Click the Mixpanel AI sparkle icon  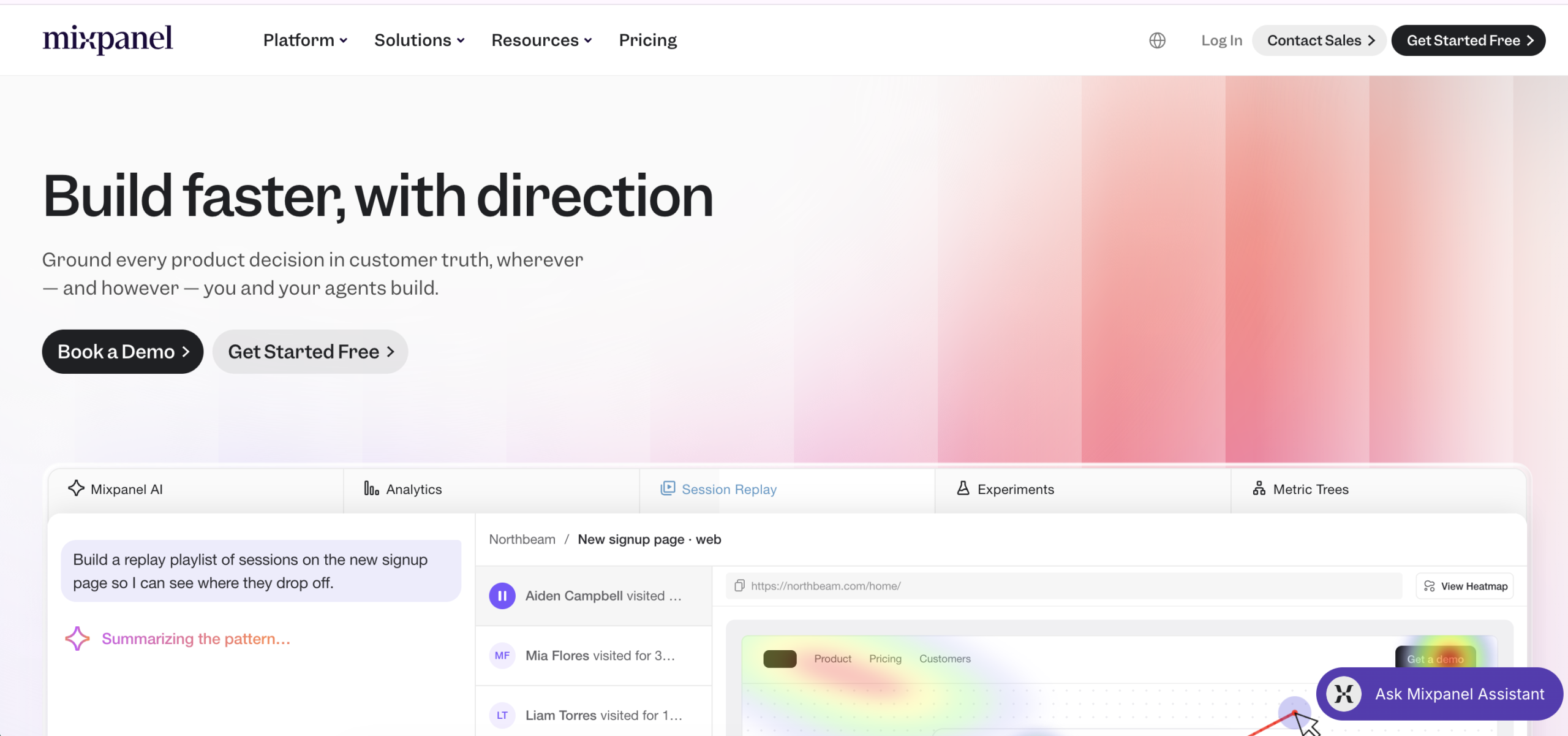[x=76, y=488]
